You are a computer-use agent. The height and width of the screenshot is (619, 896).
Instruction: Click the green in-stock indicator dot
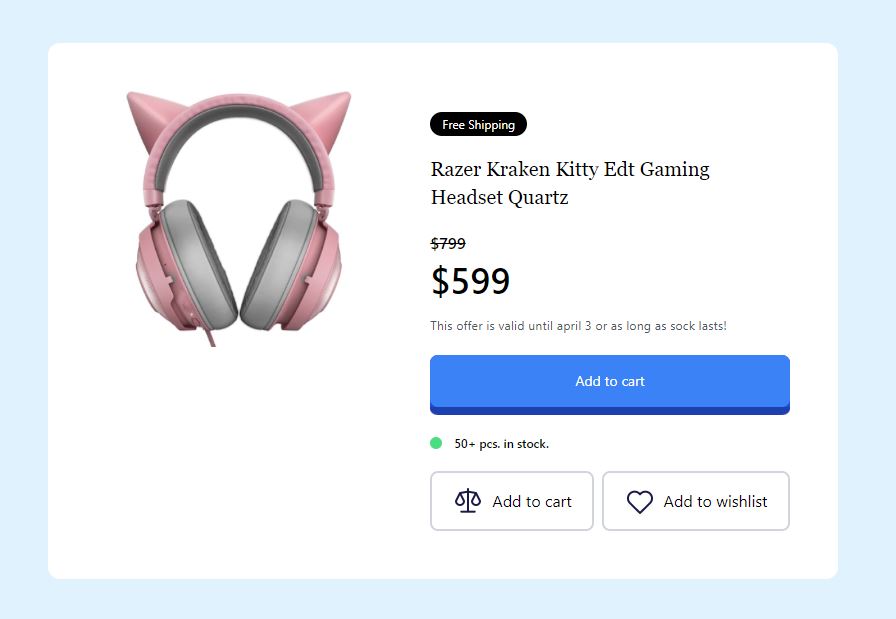point(436,443)
